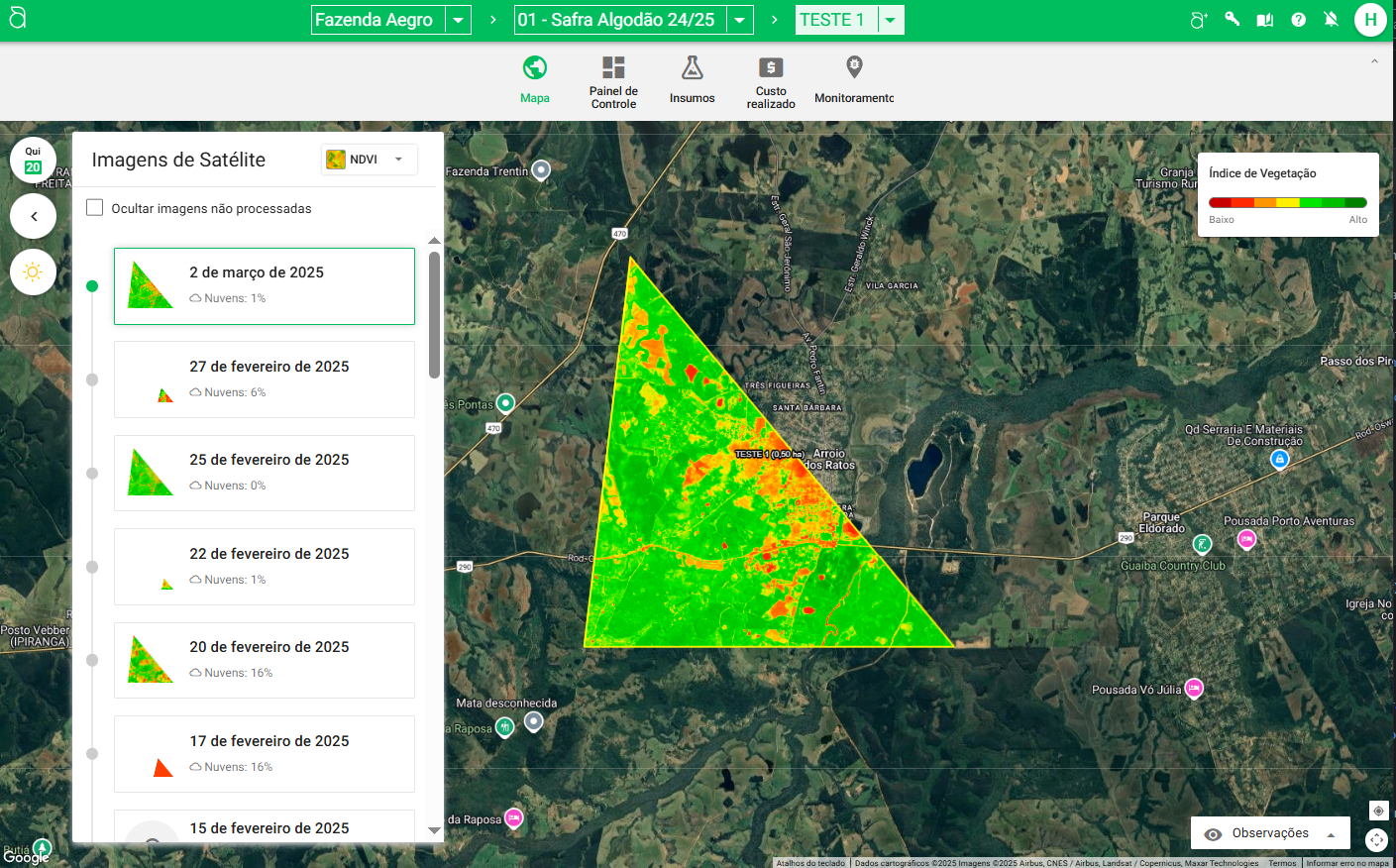1396x868 pixels.
Task: Open the Safra Algodão 24/25 season dropdown
Action: click(740, 20)
